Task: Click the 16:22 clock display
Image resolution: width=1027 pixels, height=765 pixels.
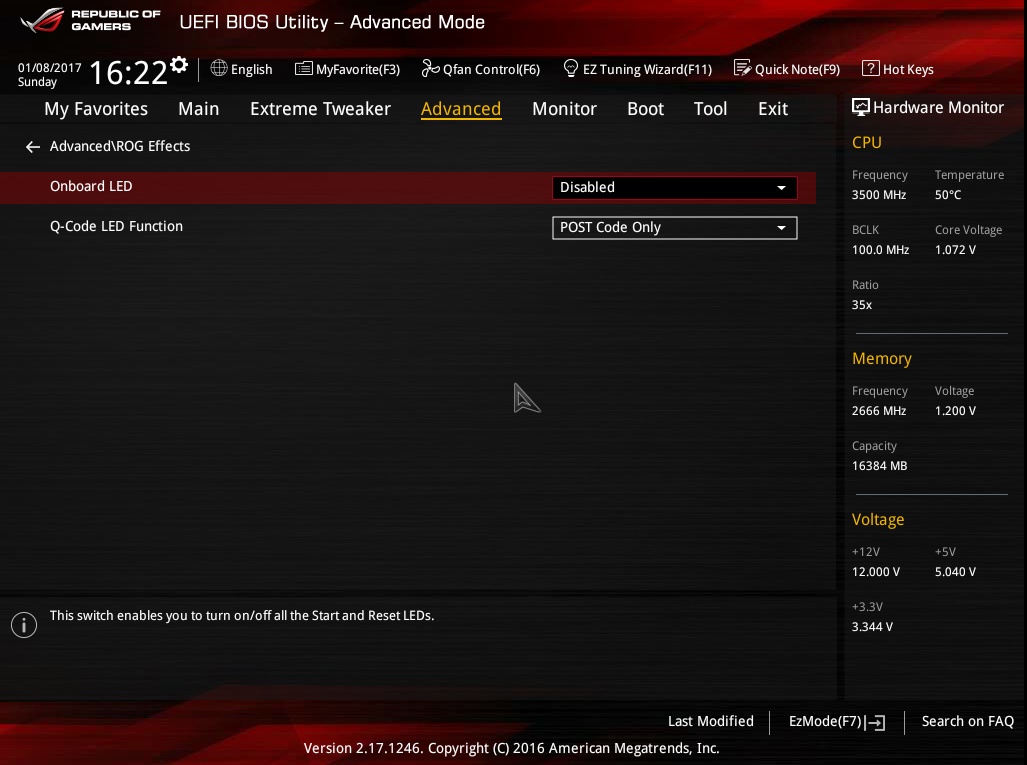Action: tap(128, 72)
